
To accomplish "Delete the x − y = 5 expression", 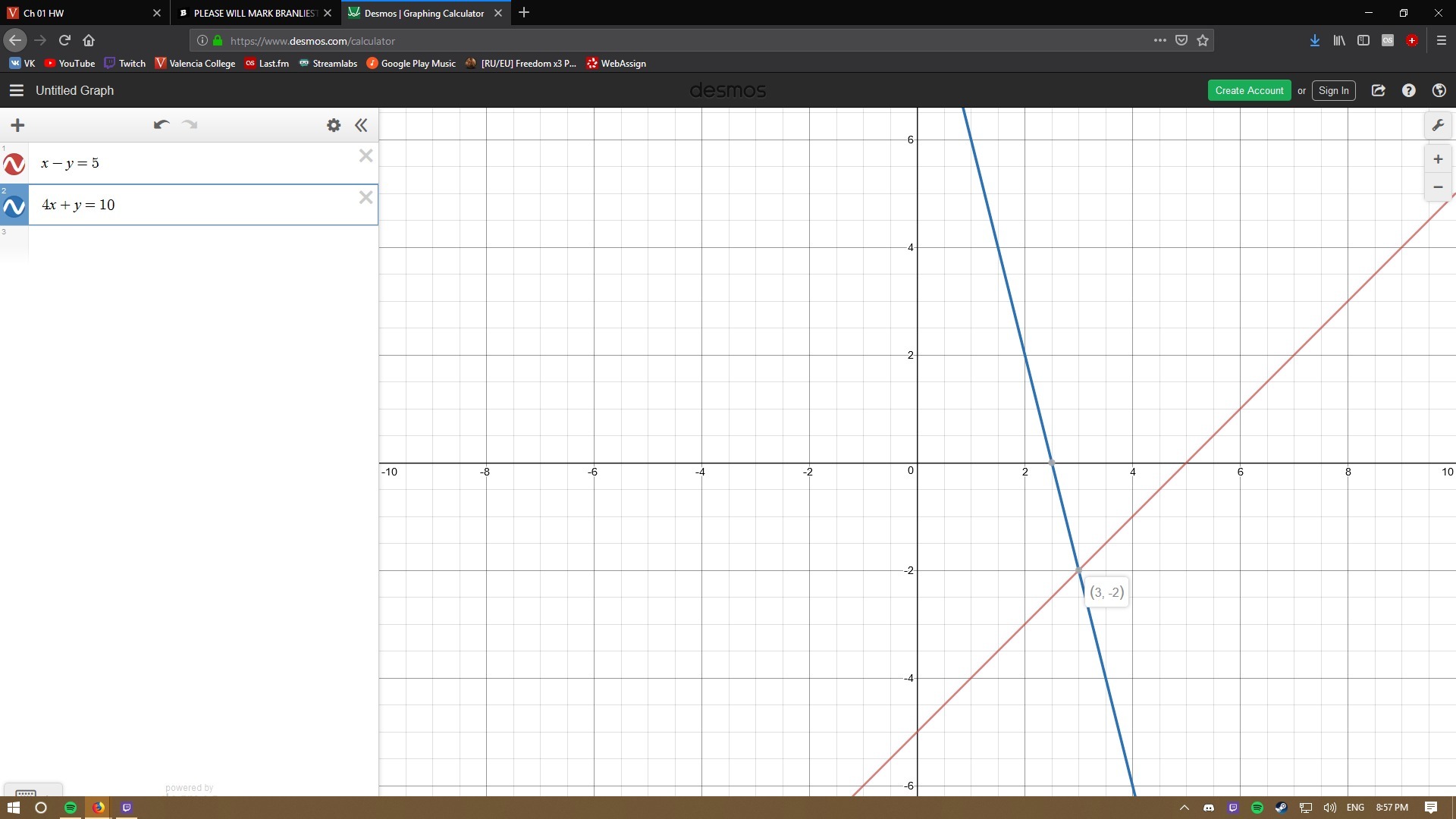I will (366, 155).
